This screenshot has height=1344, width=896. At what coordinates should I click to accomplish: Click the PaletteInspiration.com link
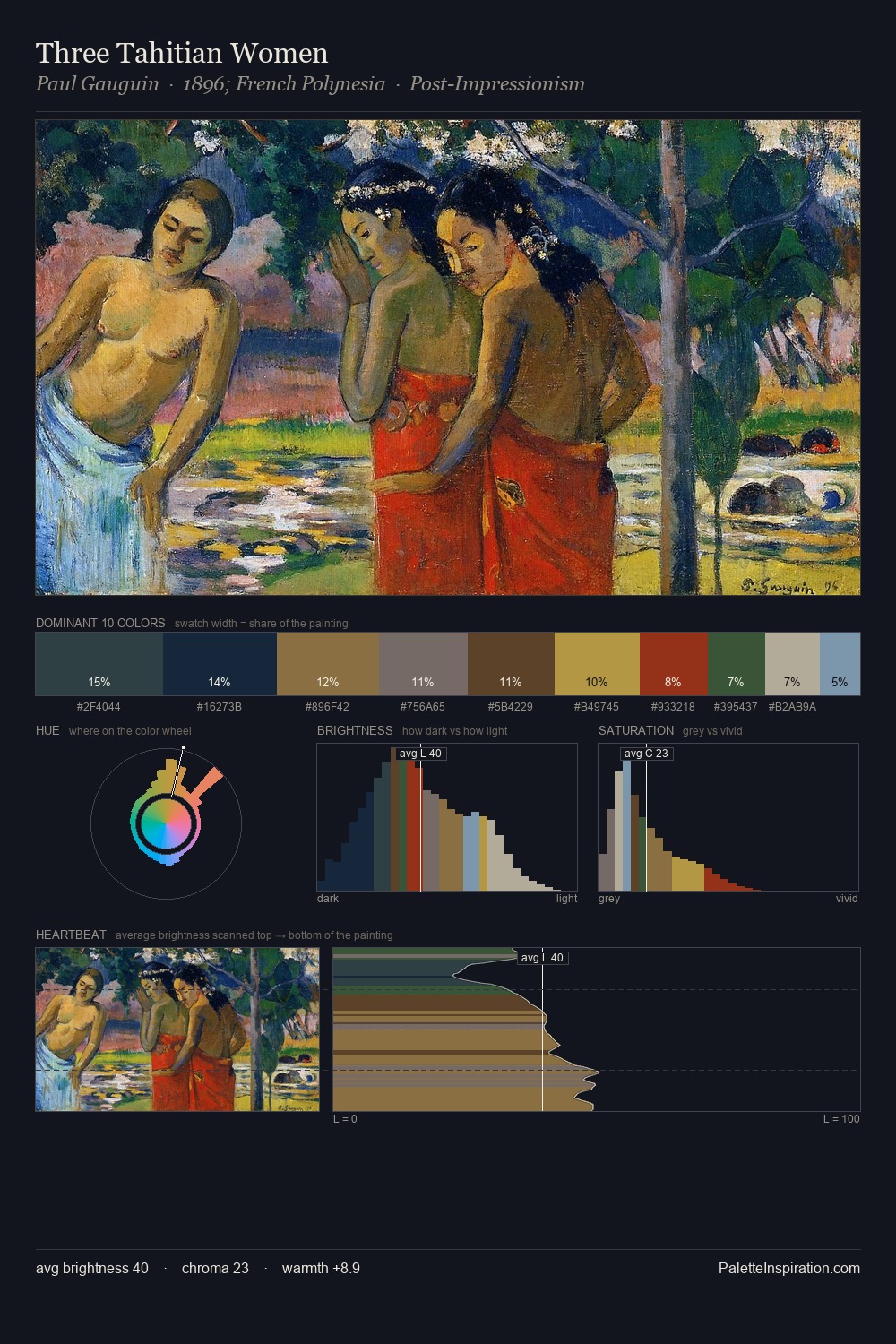click(x=789, y=1268)
